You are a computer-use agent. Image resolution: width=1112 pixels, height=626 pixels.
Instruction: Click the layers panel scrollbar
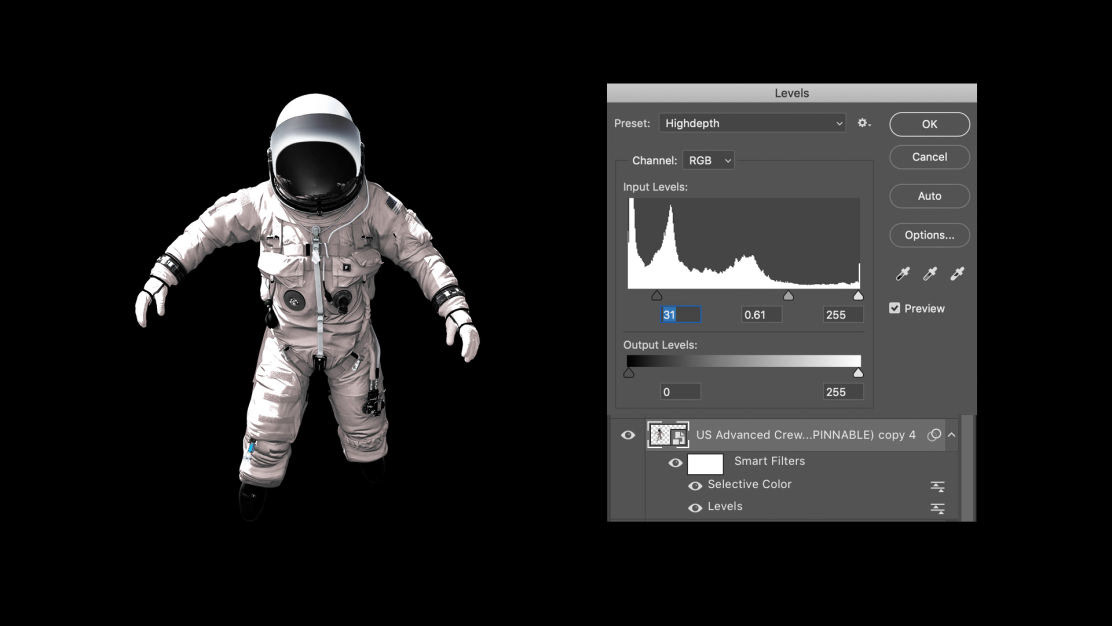coord(968,468)
